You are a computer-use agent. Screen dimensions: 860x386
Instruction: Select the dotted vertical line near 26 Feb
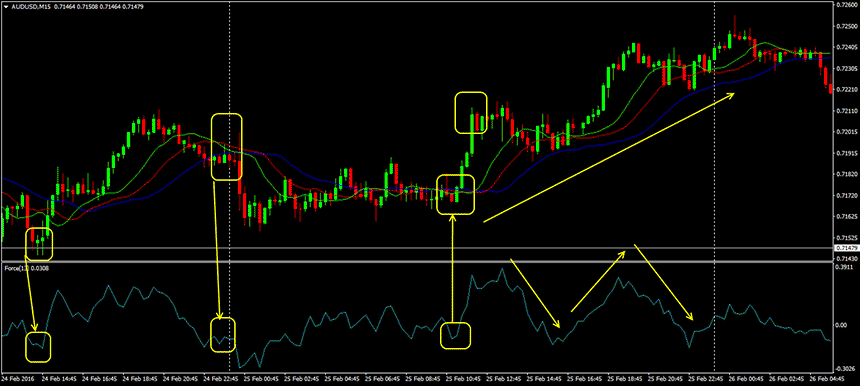click(714, 186)
